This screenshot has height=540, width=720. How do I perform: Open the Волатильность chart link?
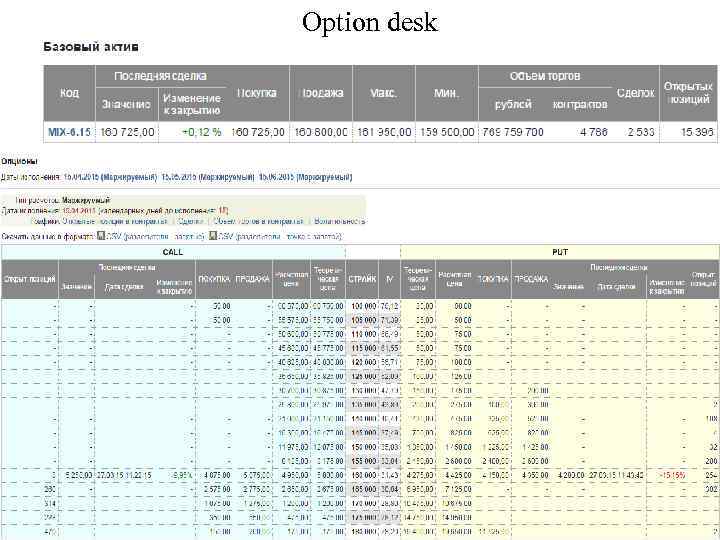point(340,221)
